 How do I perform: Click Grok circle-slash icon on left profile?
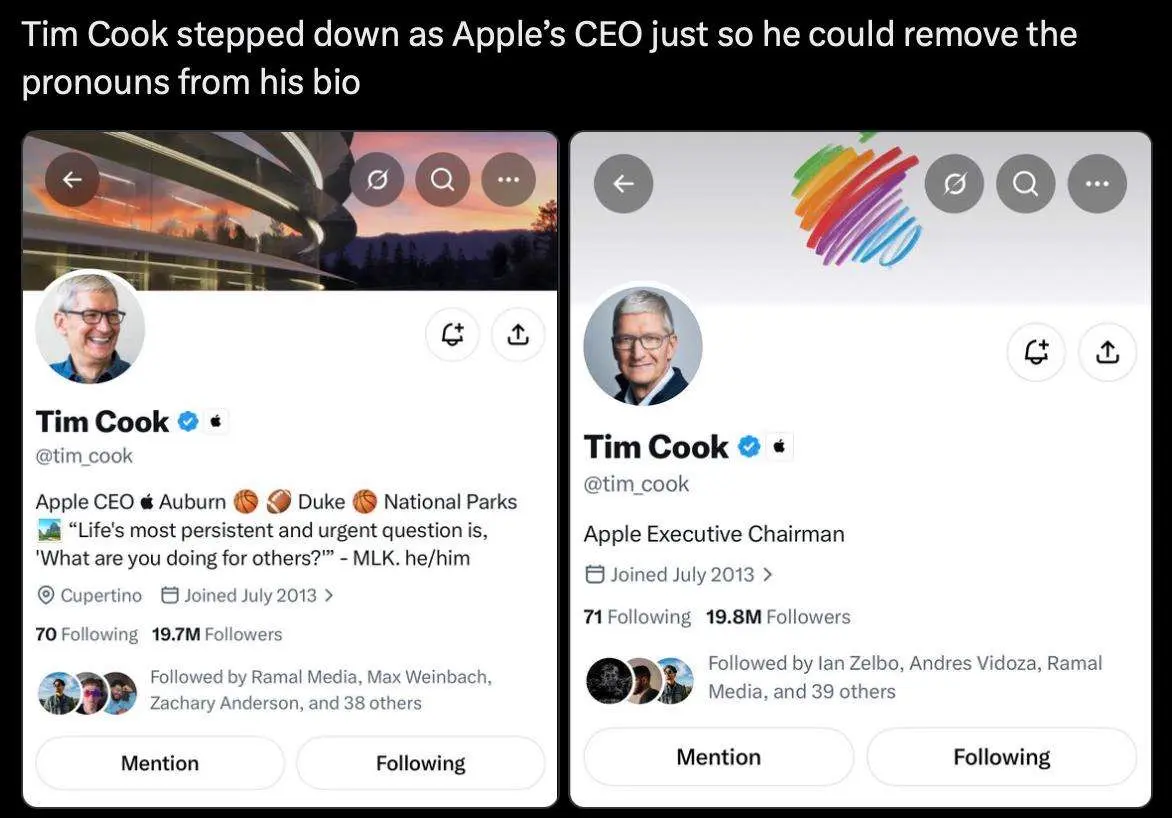point(377,179)
